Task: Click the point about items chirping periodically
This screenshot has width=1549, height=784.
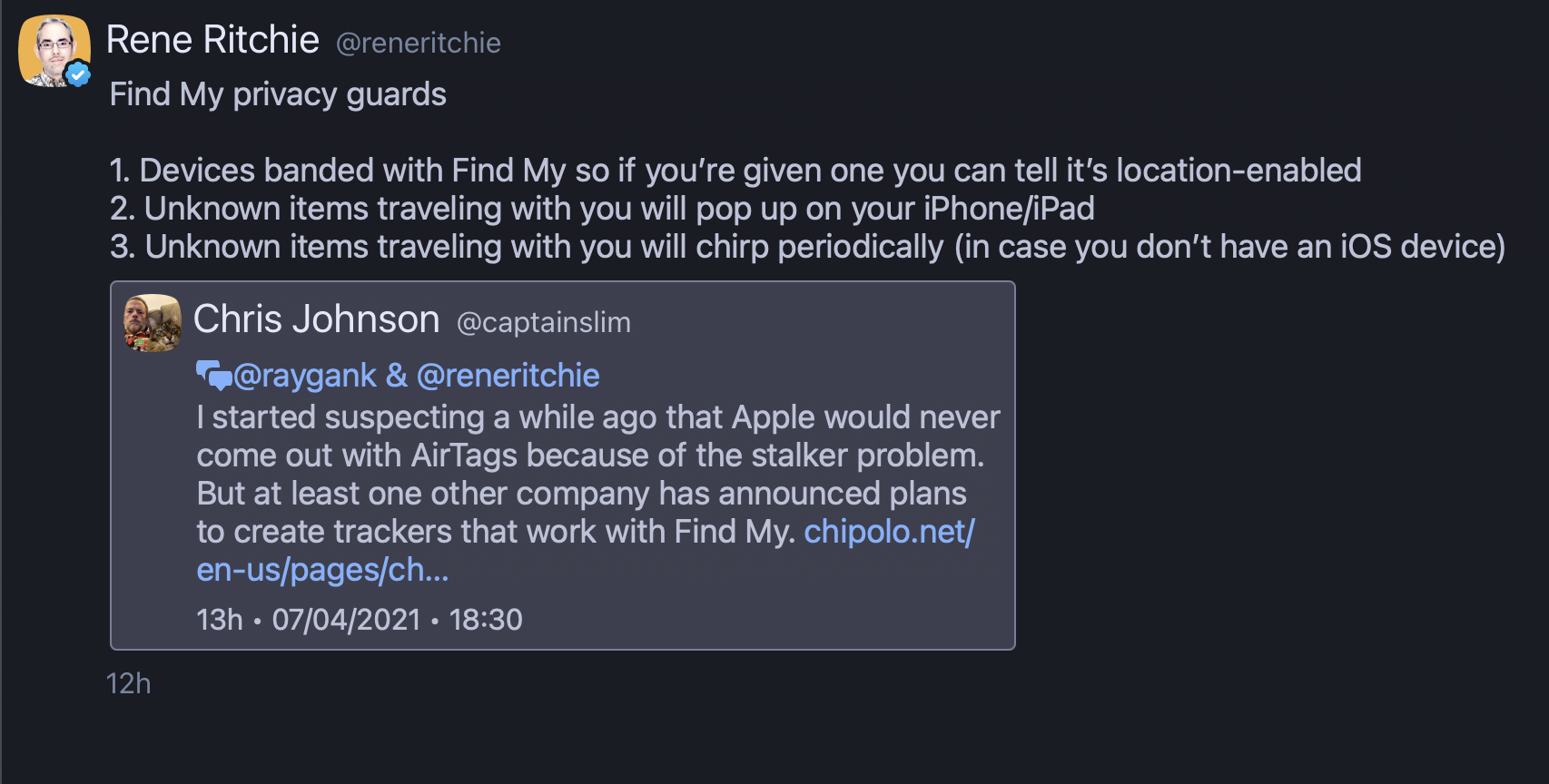Action: (x=806, y=247)
